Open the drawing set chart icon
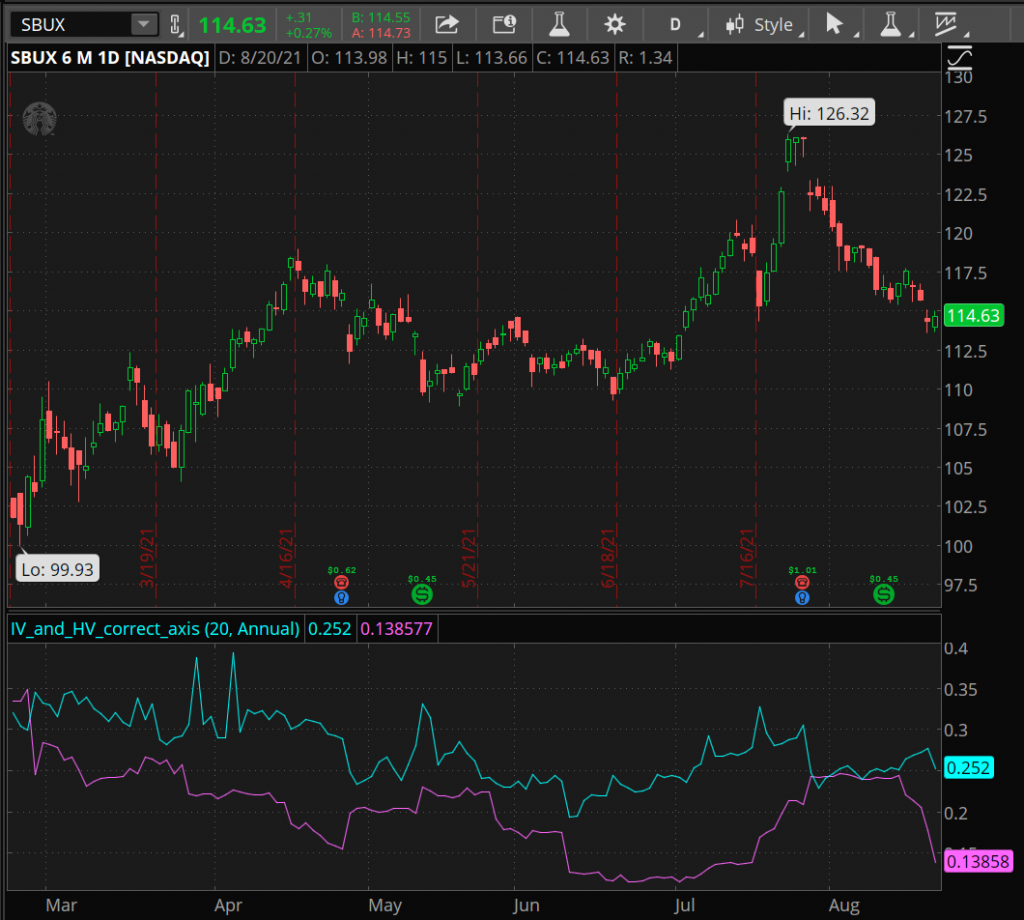The image size is (1024, 920). [x=946, y=25]
